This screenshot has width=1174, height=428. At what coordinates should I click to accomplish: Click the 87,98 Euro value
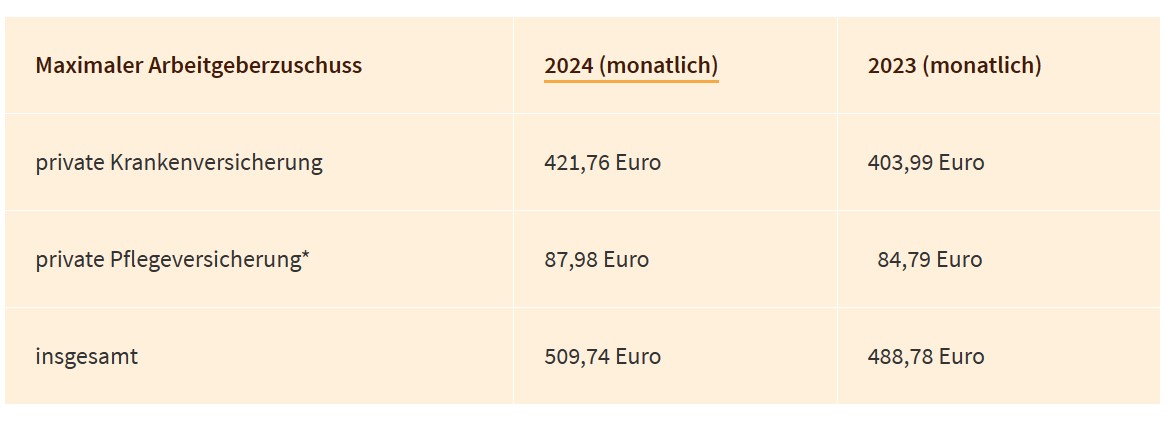tap(596, 259)
